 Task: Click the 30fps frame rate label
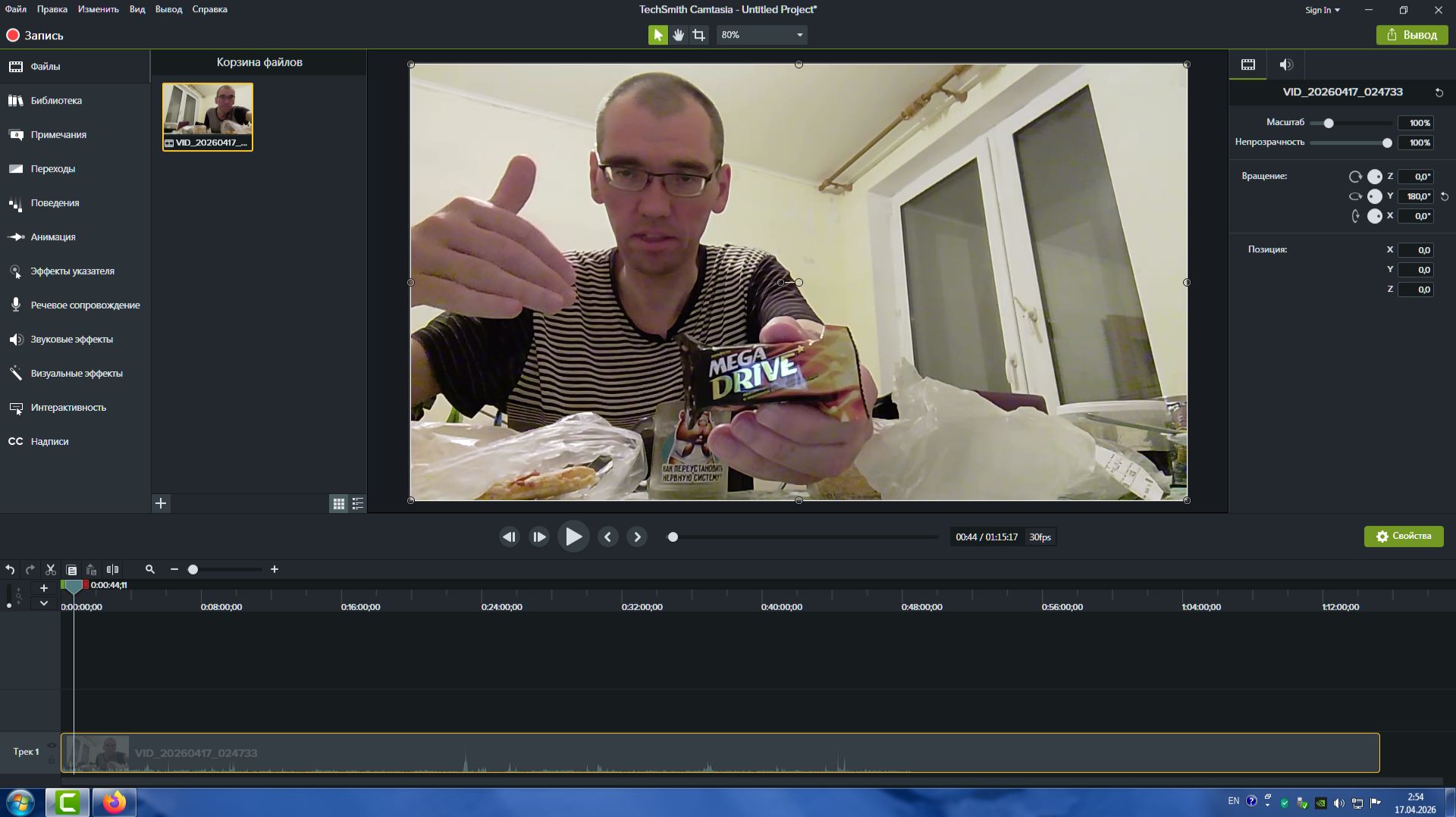1040,537
